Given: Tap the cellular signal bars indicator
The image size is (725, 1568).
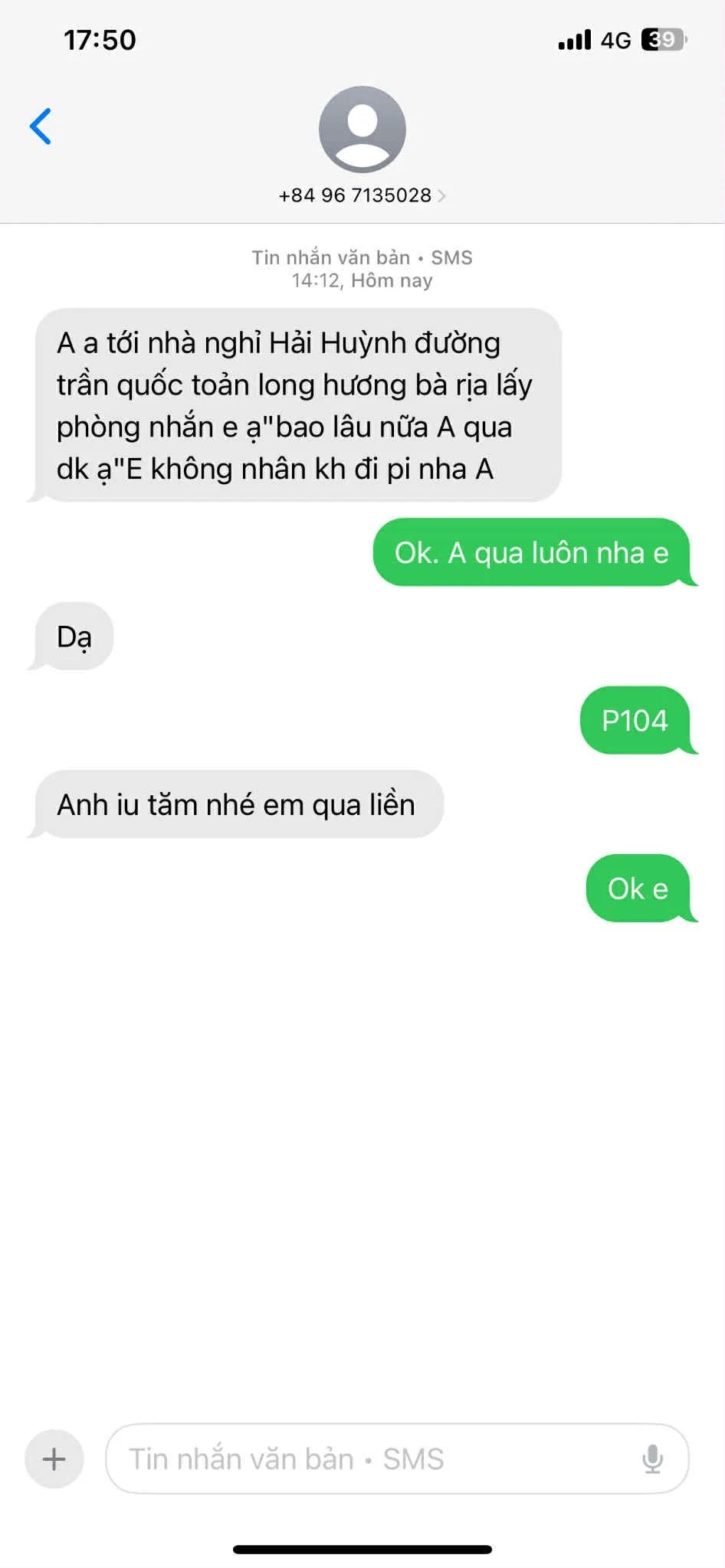Looking at the screenshot, I should pos(575,40).
